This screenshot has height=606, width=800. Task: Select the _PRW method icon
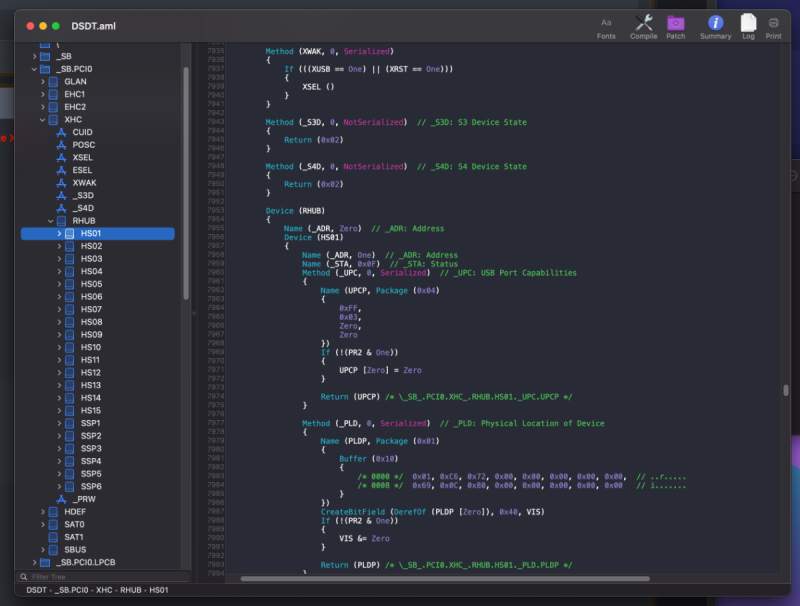(62, 499)
